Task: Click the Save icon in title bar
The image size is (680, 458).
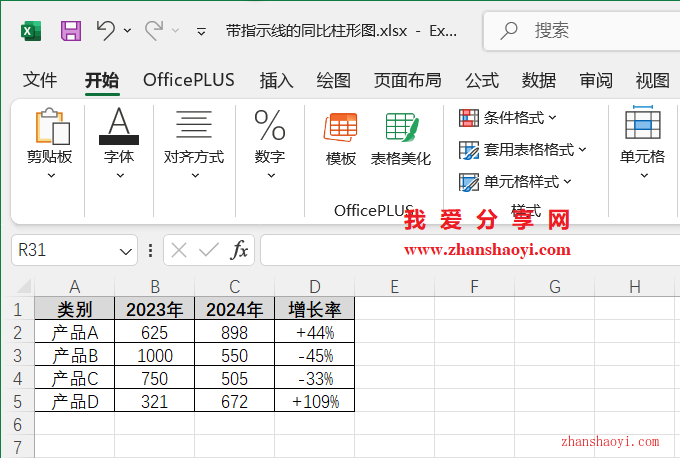Action: tap(71, 31)
